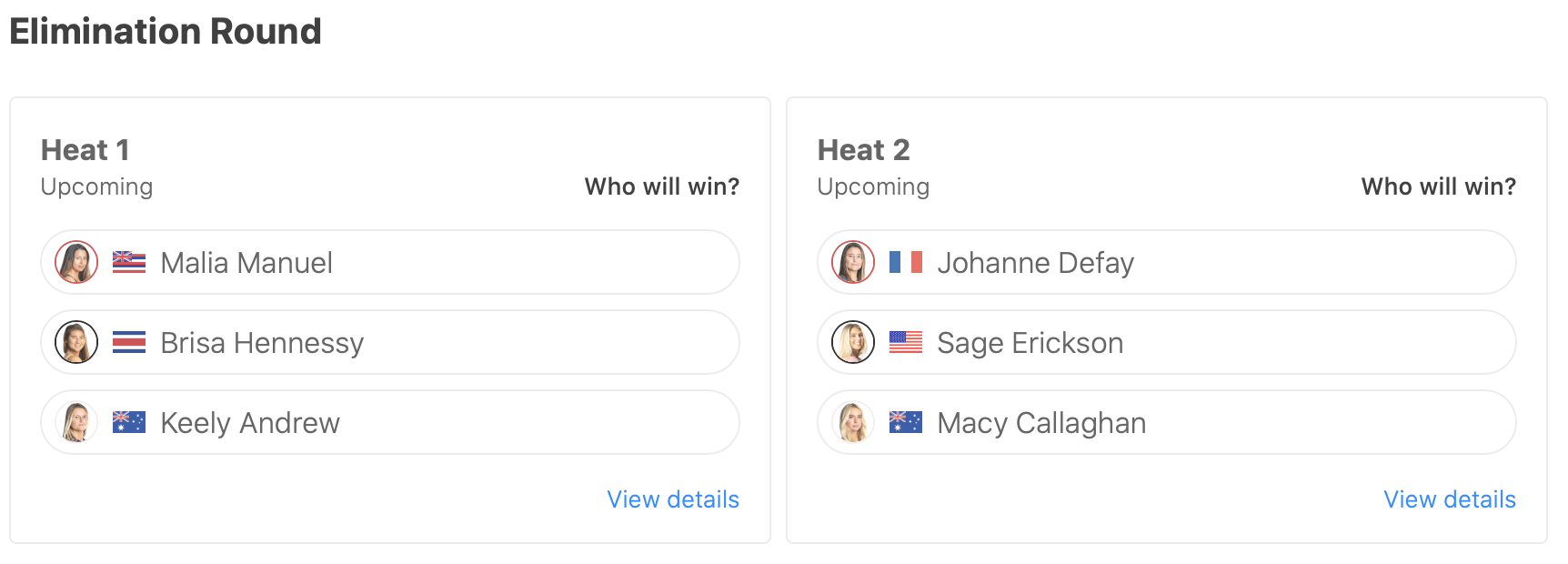This screenshot has width=1568, height=564.
Task: Click Australian flag beside Keely Andrew
Action: pos(129,422)
